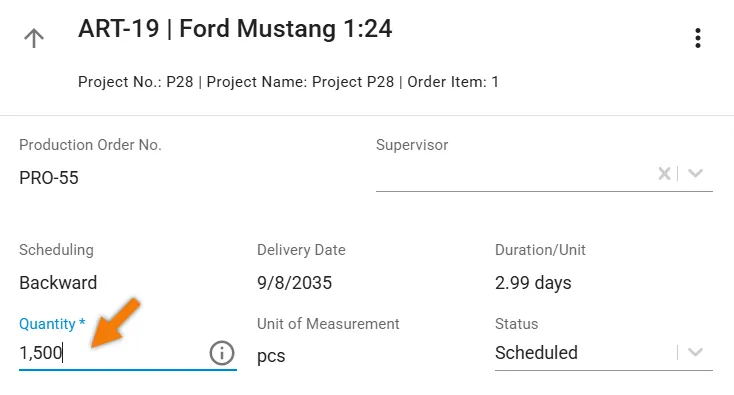Click the 2.99 days duration value

[x=533, y=283]
